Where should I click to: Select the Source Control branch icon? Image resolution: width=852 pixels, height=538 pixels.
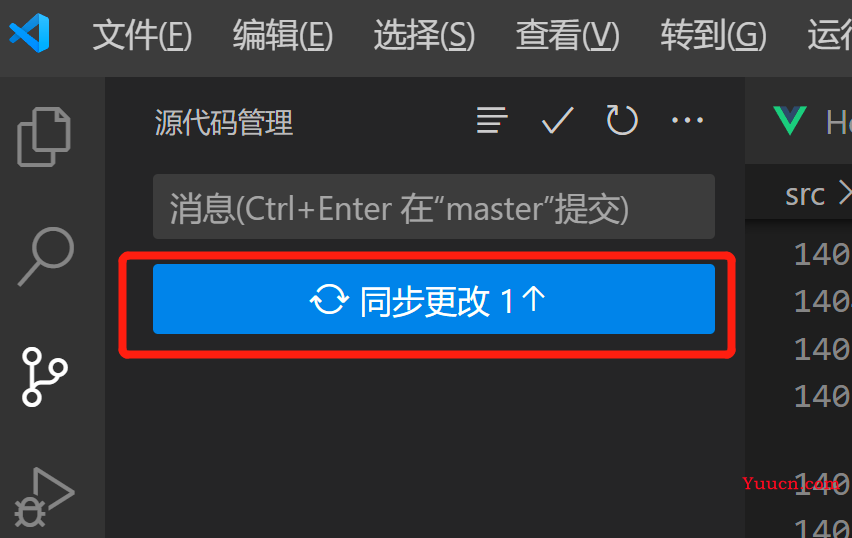[x=45, y=377]
